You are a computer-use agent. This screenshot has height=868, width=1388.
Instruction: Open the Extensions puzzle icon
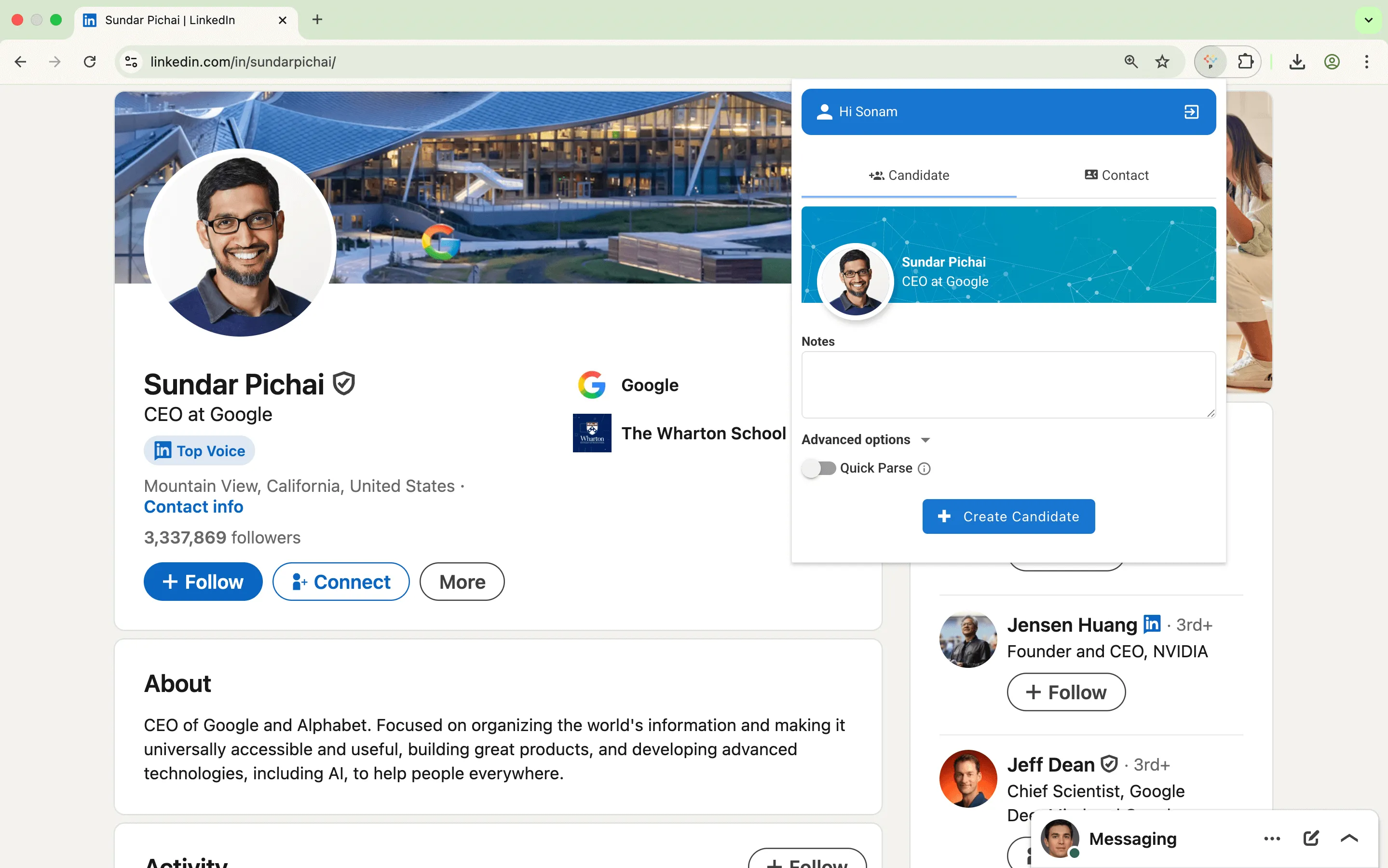[1245, 61]
